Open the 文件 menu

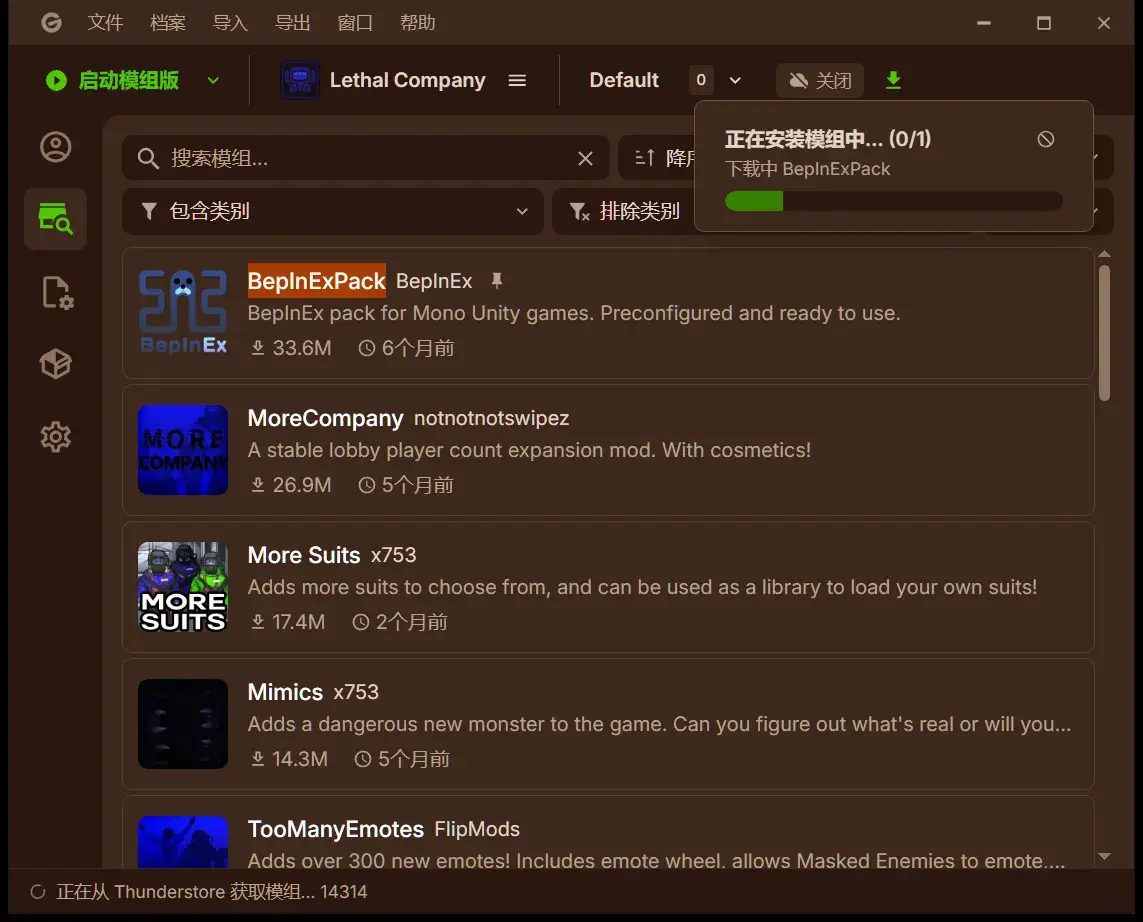tap(105, 23)
